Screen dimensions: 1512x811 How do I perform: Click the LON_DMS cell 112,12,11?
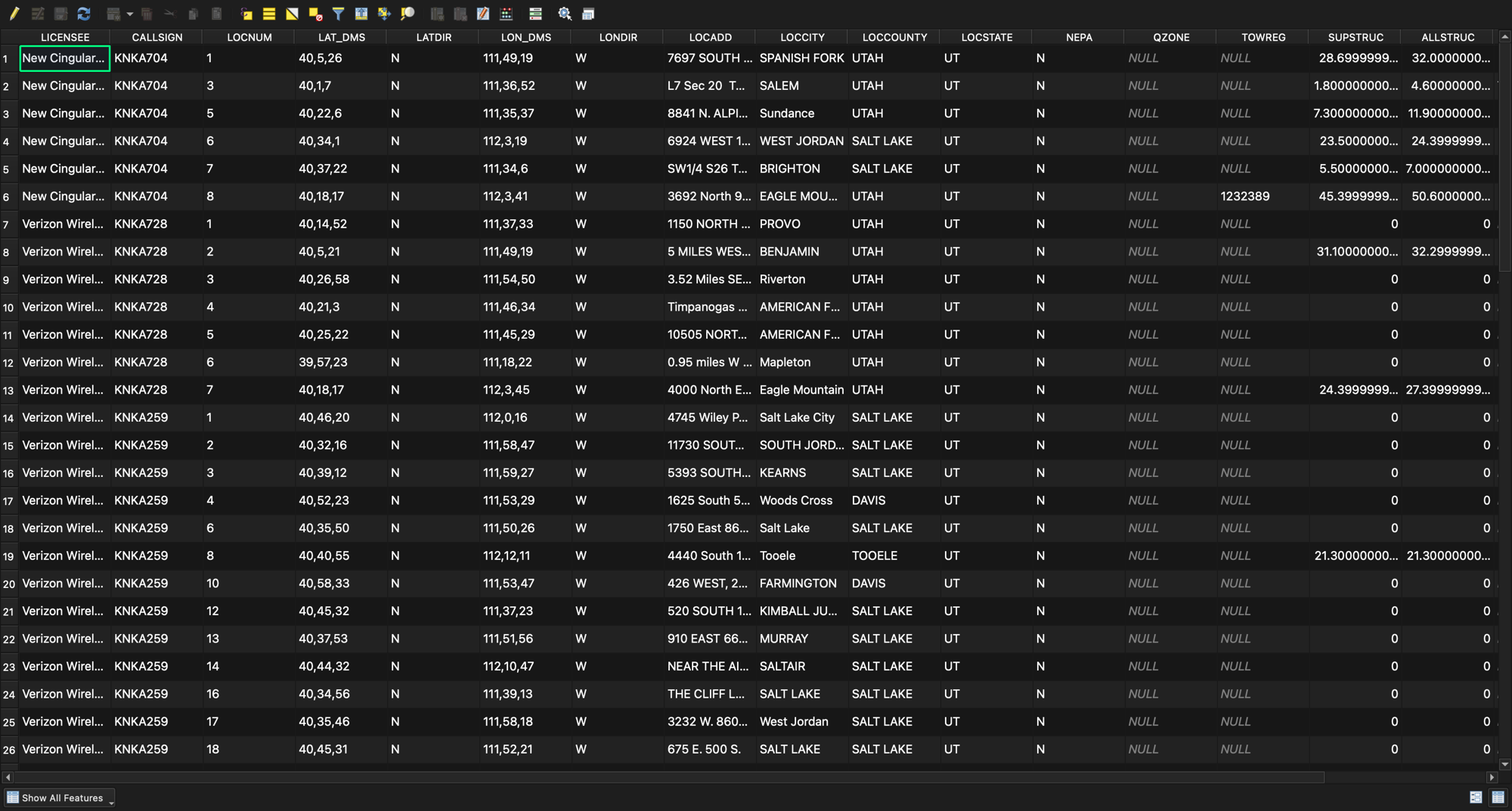525,556
